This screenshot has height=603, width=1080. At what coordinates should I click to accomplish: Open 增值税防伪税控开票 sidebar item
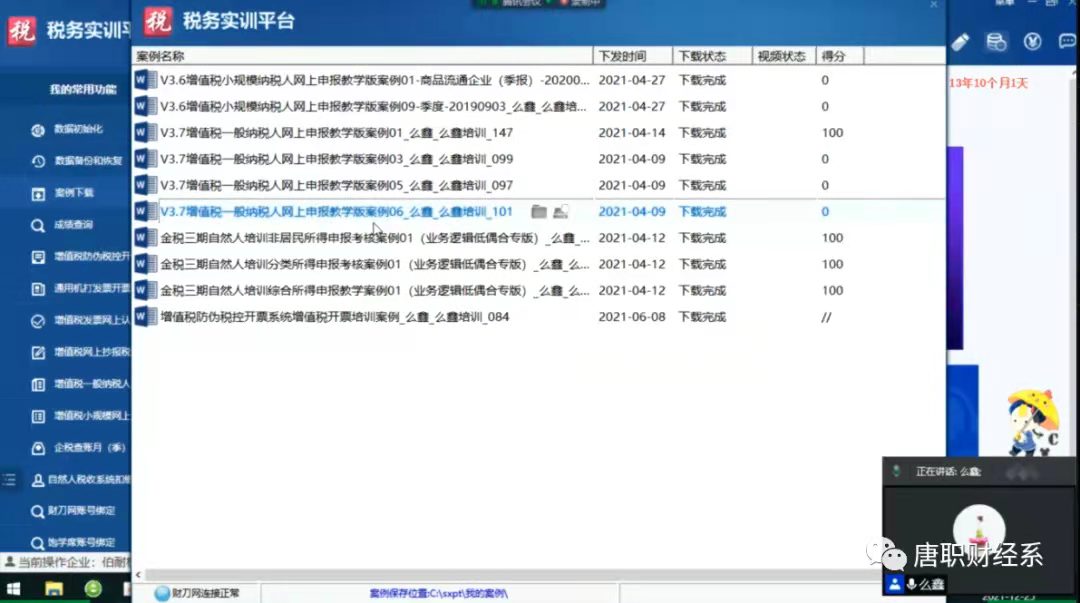pos(80,256)
